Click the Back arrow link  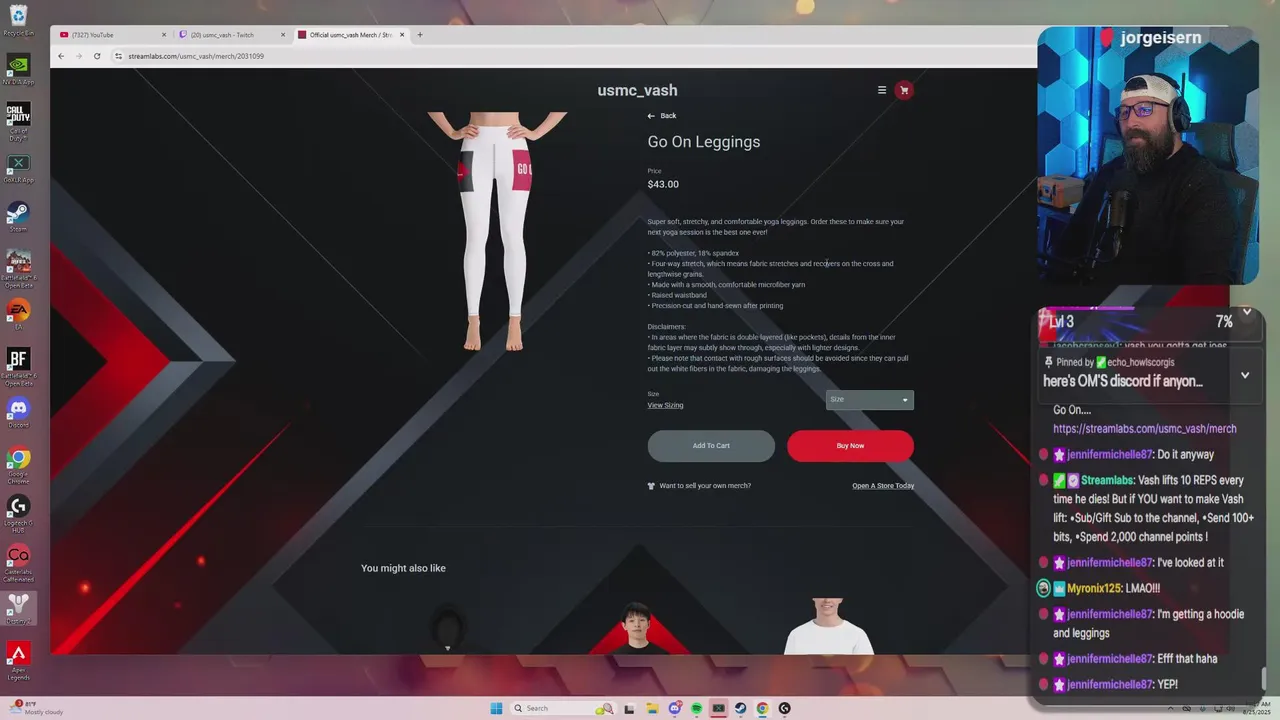[662, 116]
